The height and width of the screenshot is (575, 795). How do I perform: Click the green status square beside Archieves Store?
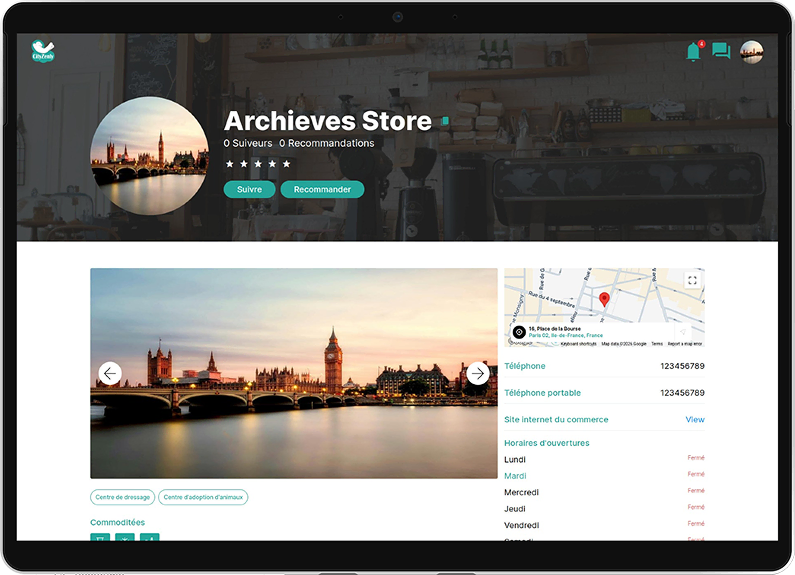(445, 121)
